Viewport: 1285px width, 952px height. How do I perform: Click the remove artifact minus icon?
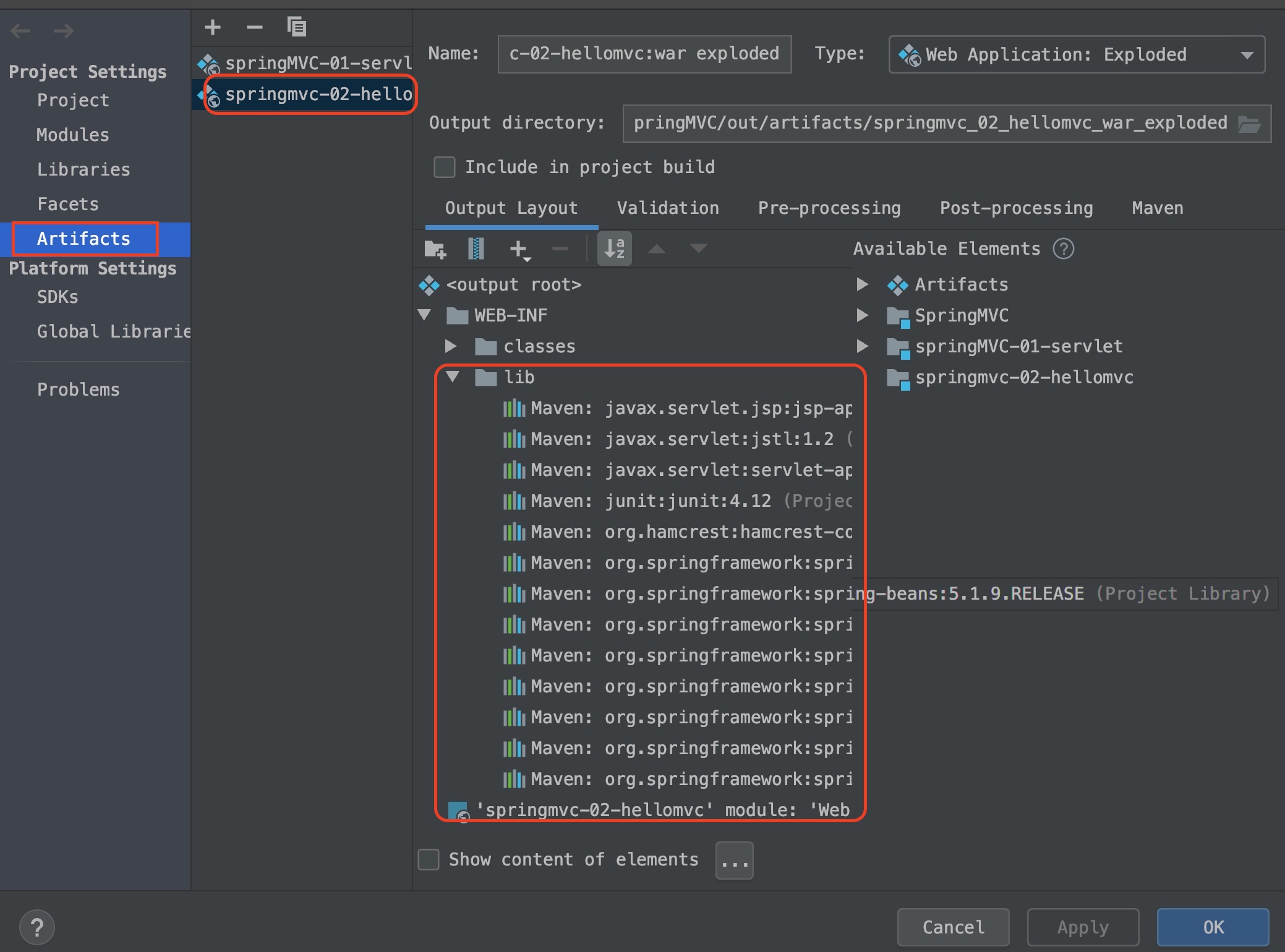254,27
